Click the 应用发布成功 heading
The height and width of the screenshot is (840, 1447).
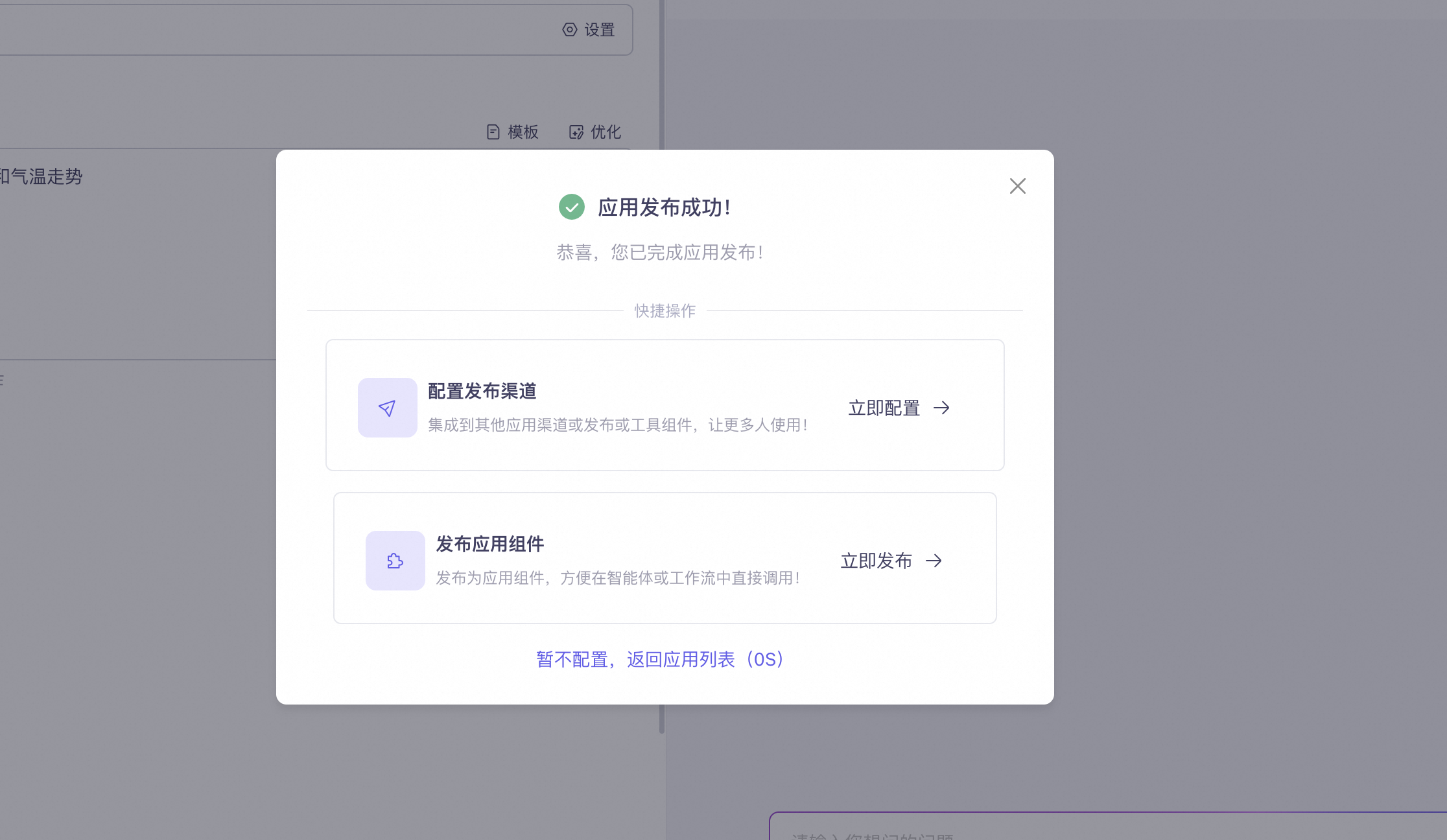coord(665,207)
